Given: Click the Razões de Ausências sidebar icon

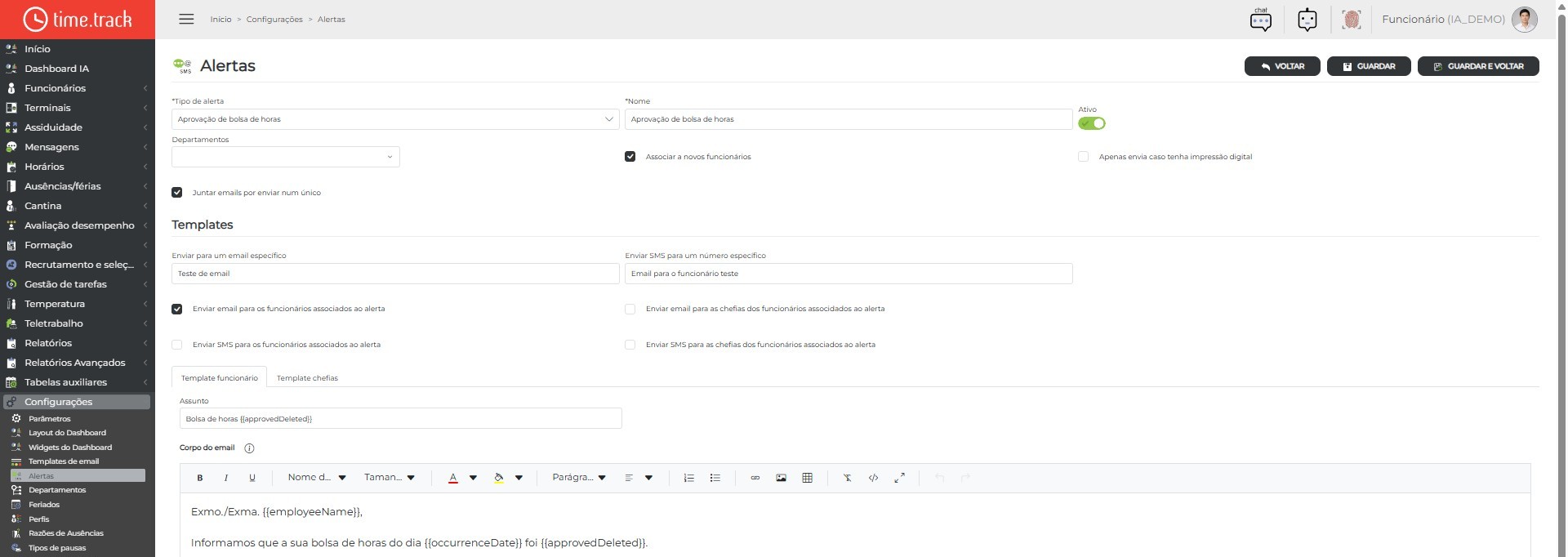Looking at the screenshot, I should coord(16,533).
